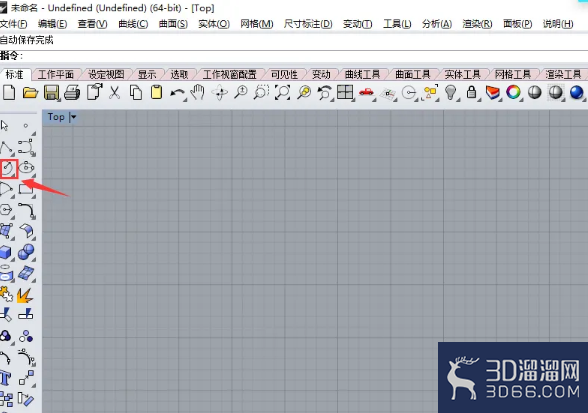This screenshot has width=588, height=413.
Task: Select the Control point curve tool
Action: point(27,147)
